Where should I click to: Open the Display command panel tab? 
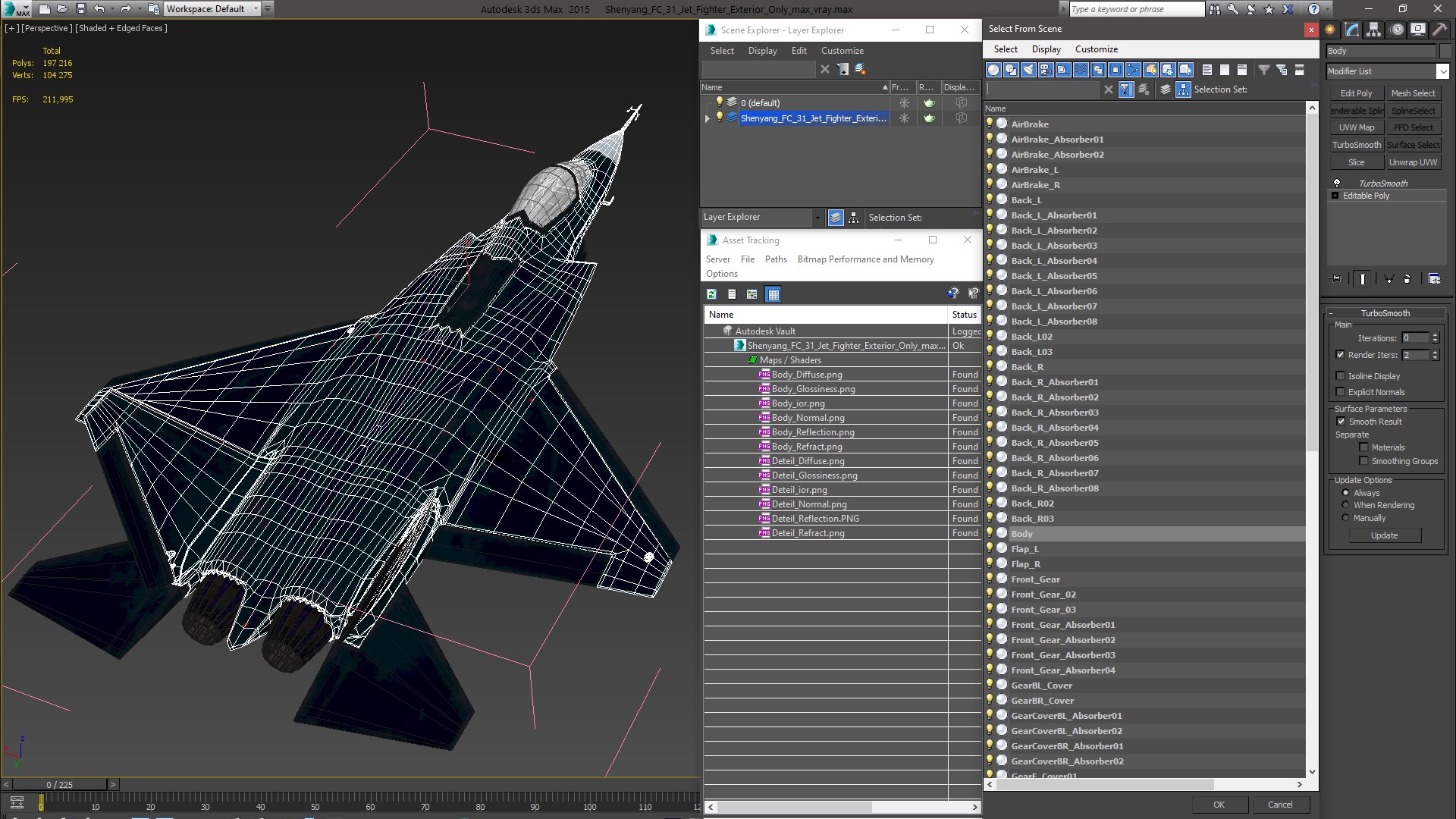[1418, 30]
